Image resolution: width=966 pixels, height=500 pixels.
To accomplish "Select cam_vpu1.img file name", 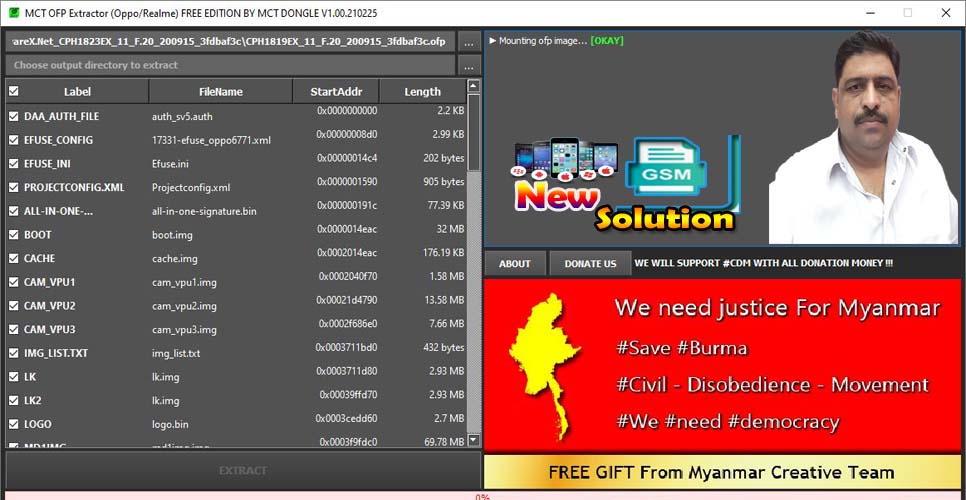I will (184, 282).
